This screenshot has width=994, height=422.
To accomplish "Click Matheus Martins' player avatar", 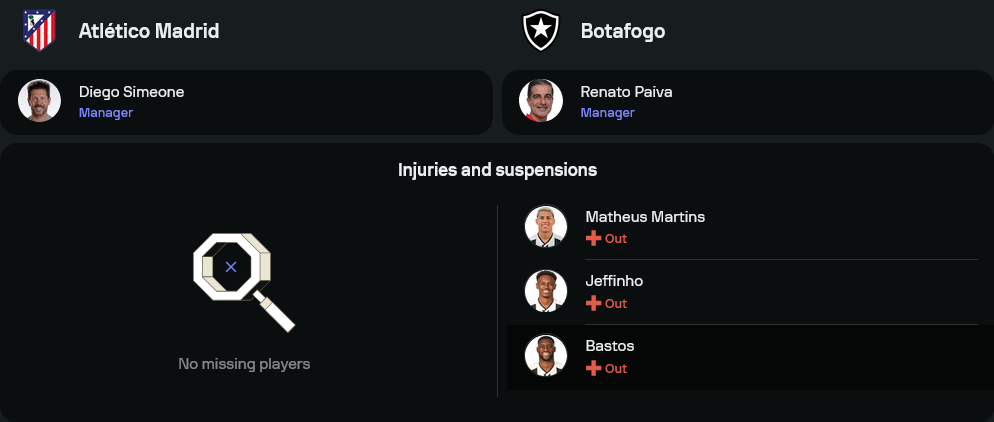I will click(546, 227).
